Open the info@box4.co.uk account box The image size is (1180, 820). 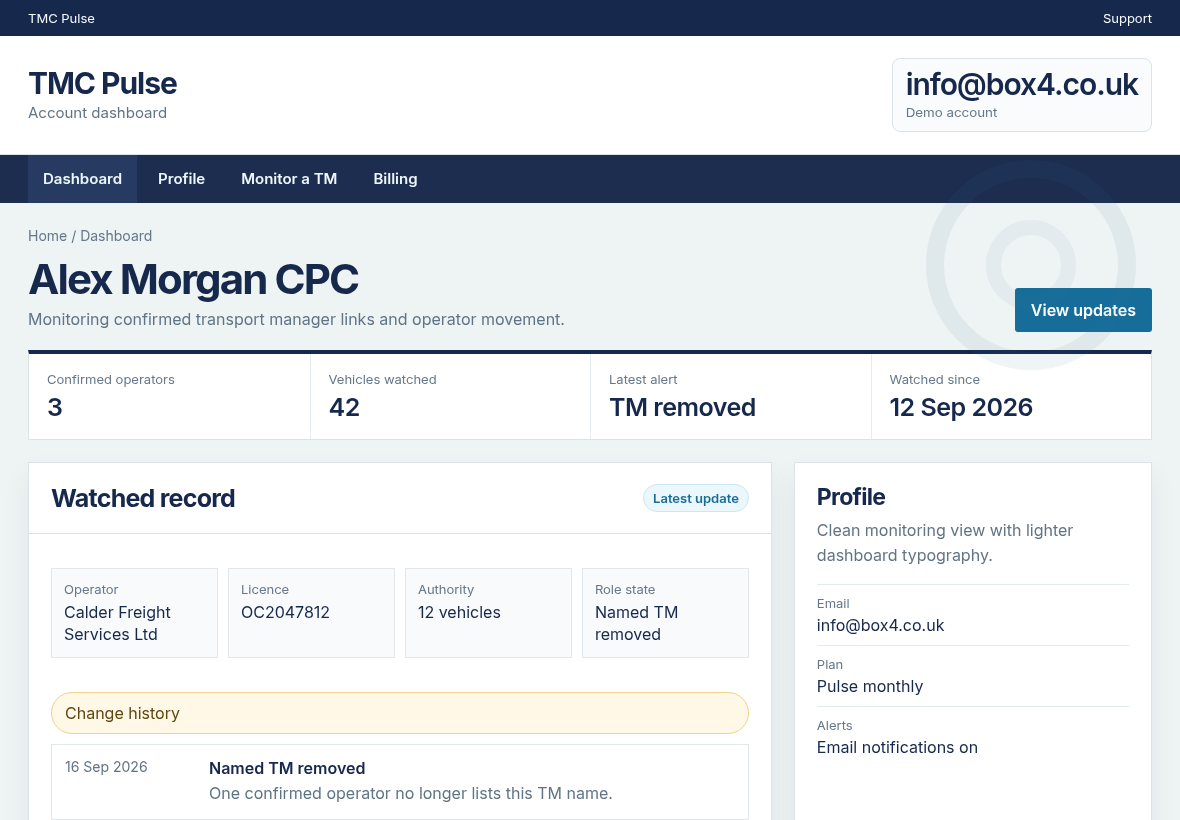coord(1021,95)
